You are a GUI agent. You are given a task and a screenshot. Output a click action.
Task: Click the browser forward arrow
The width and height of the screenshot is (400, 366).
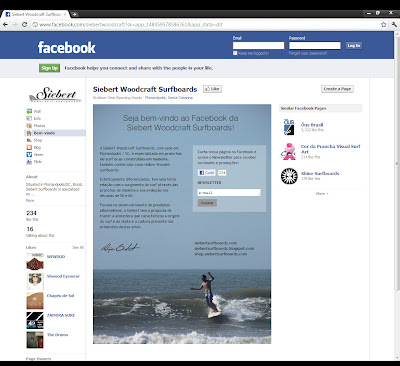pos(15,25)
